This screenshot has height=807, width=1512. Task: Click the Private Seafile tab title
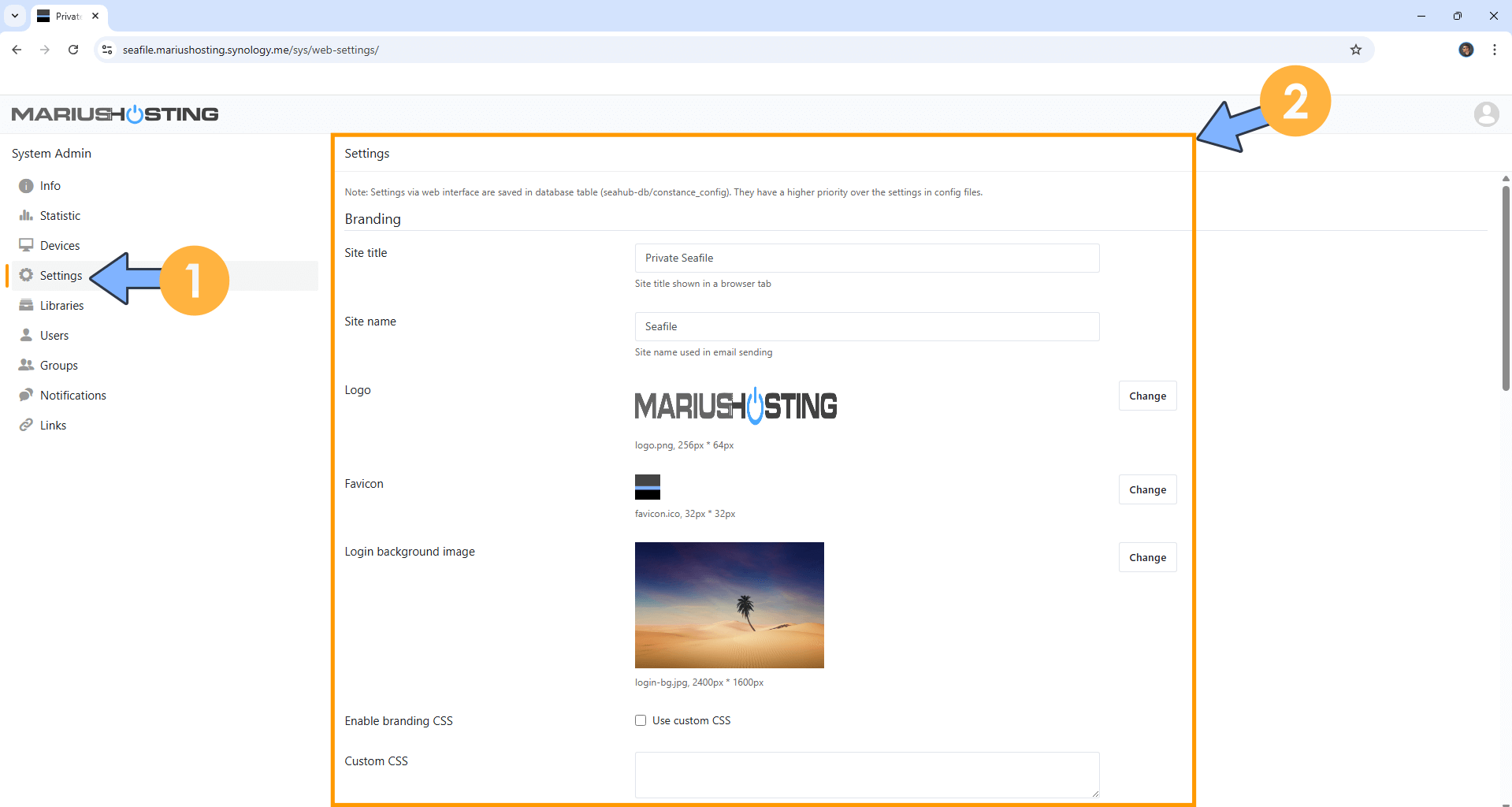pos(69,16)
